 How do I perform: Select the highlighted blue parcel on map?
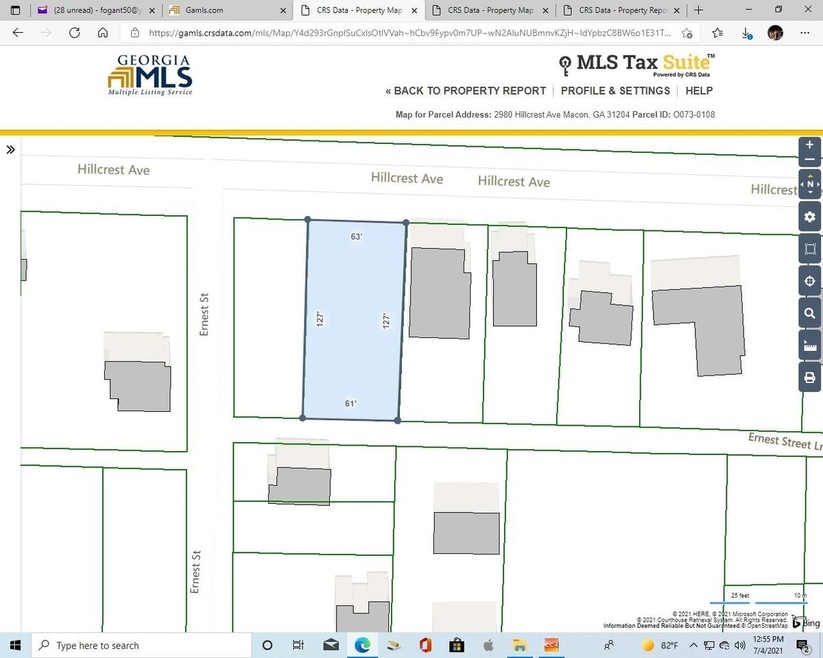(354, 320)
